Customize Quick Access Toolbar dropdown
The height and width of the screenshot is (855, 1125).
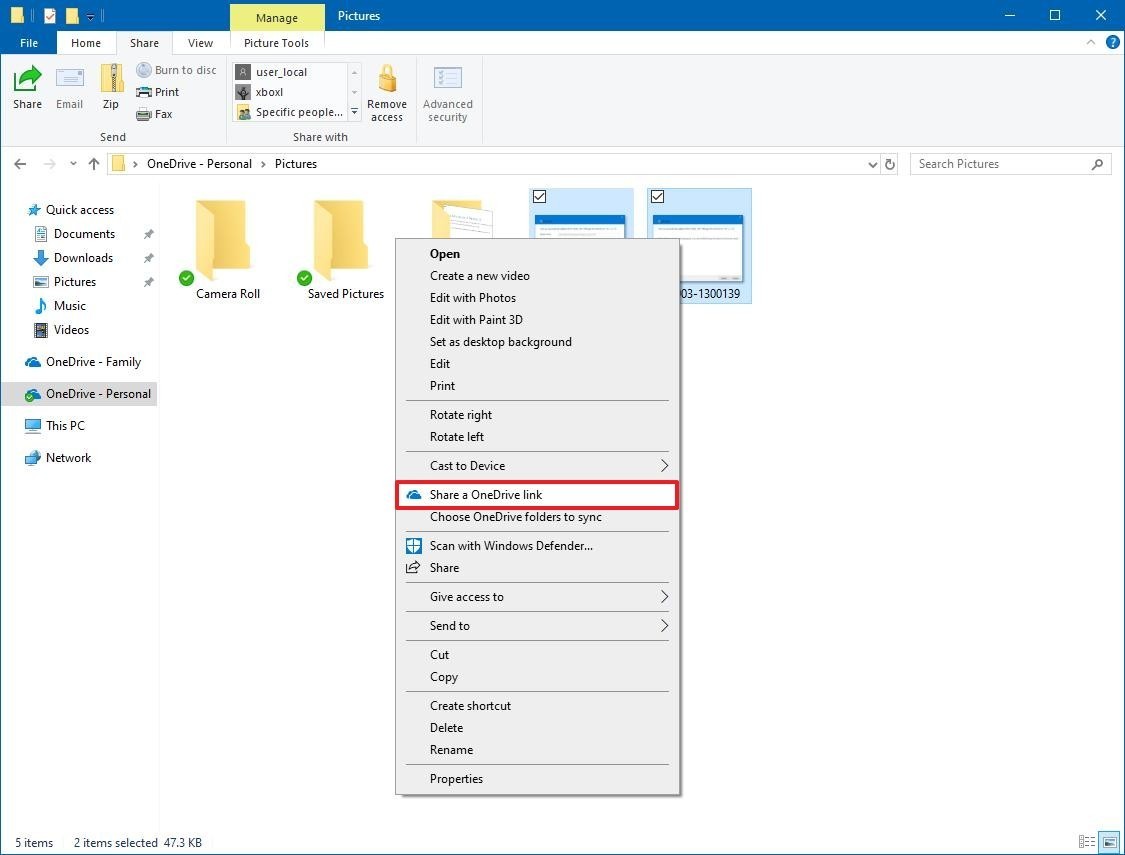pos(90,16)
